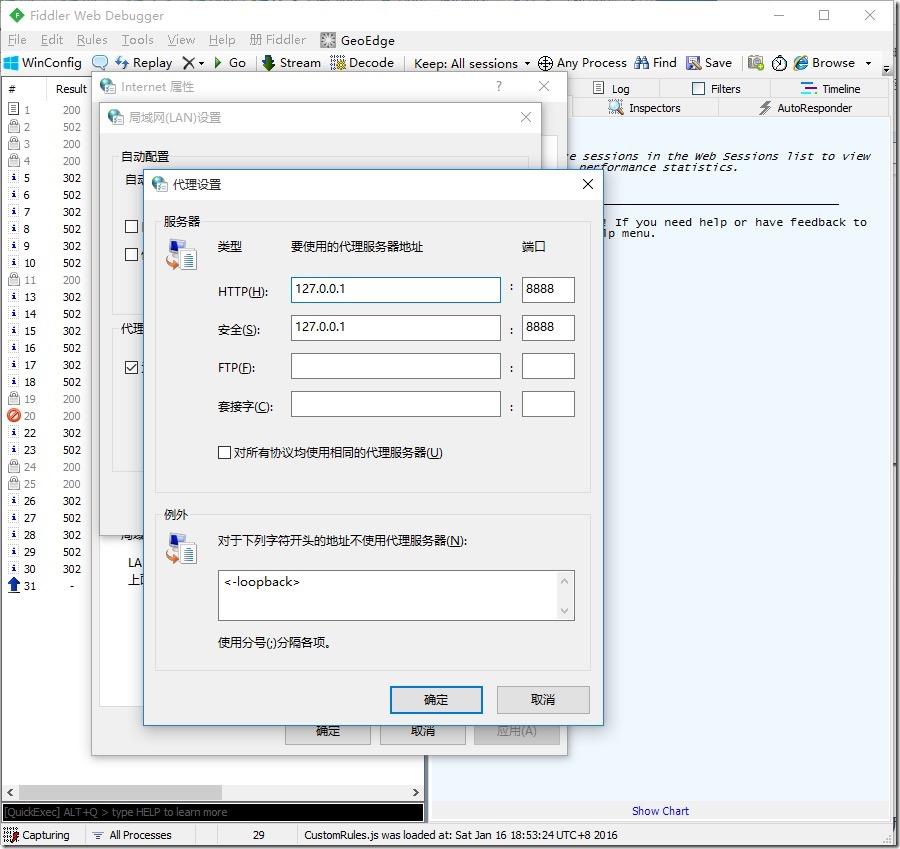This screenshot has width=900, height=849.
Task: Toggle first auto-config checkbox in LAN dialog
Action: click(x=131, y=226)
